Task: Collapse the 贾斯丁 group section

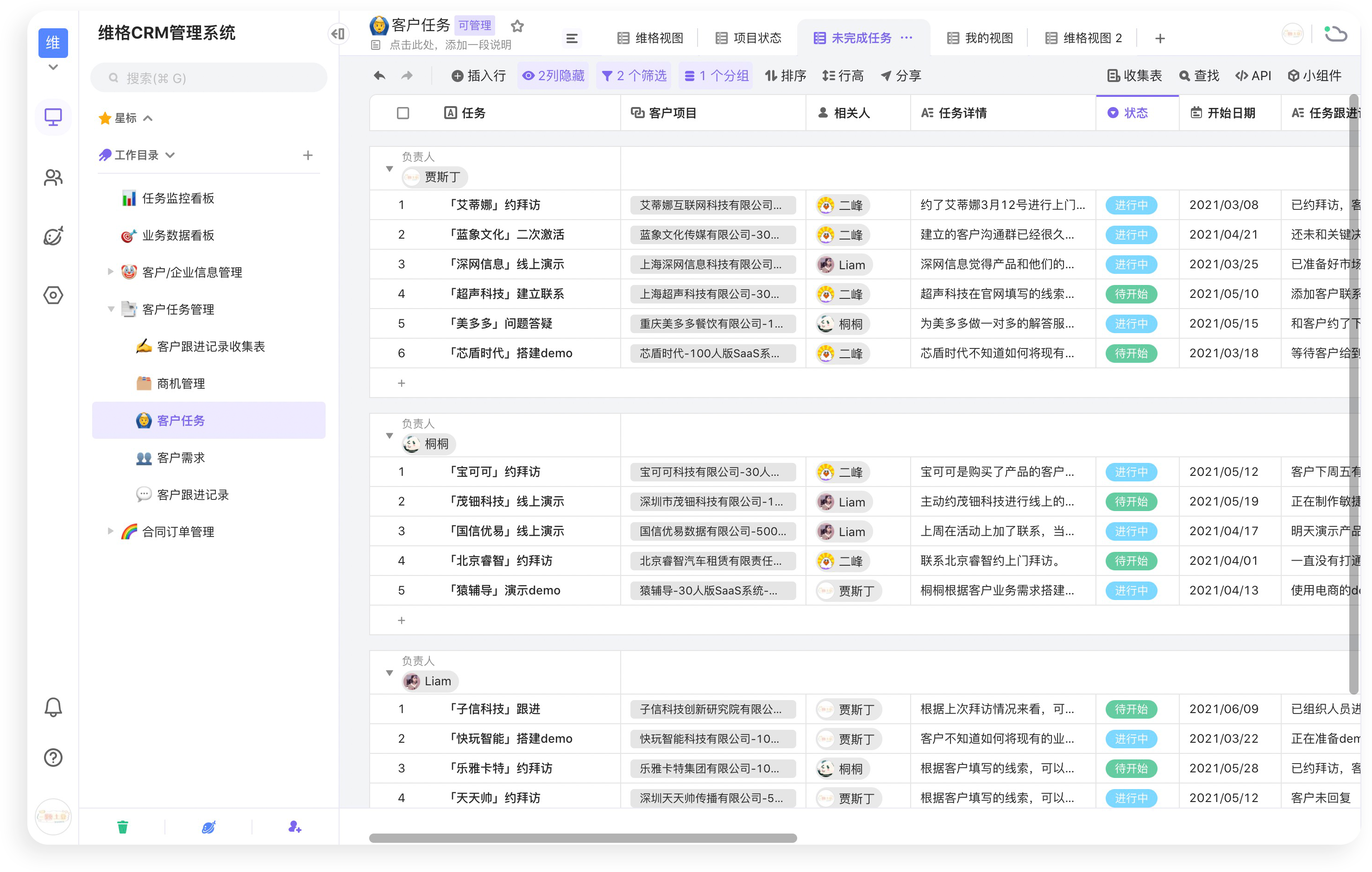Action: (390, 168)
